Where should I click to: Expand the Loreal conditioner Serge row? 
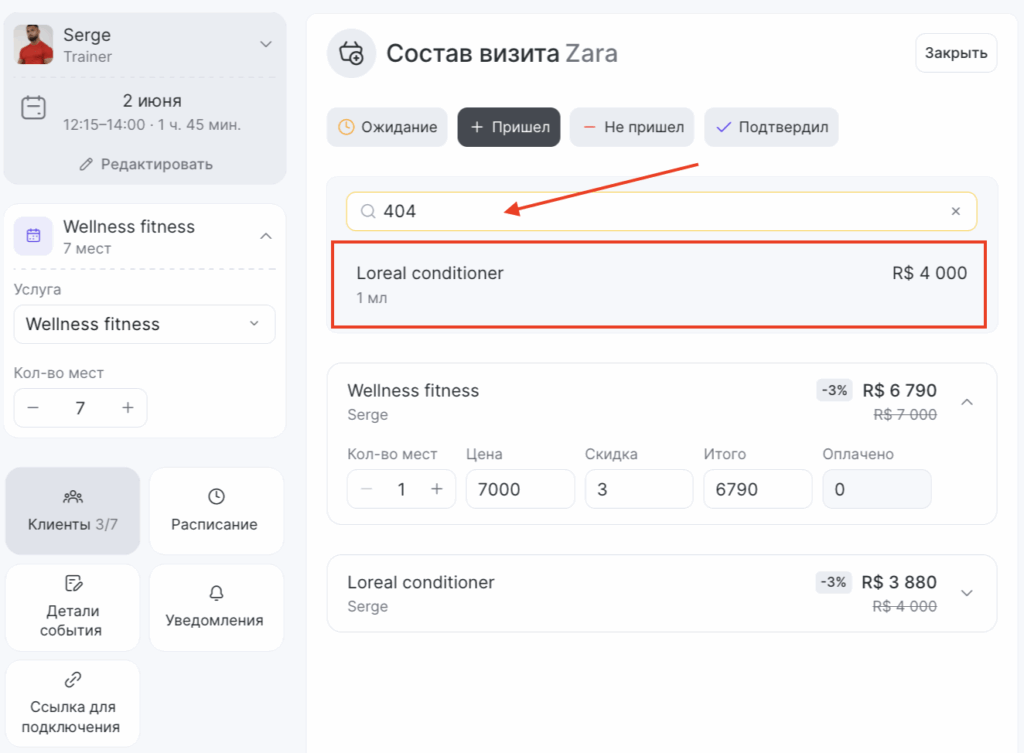click(966, 593)
